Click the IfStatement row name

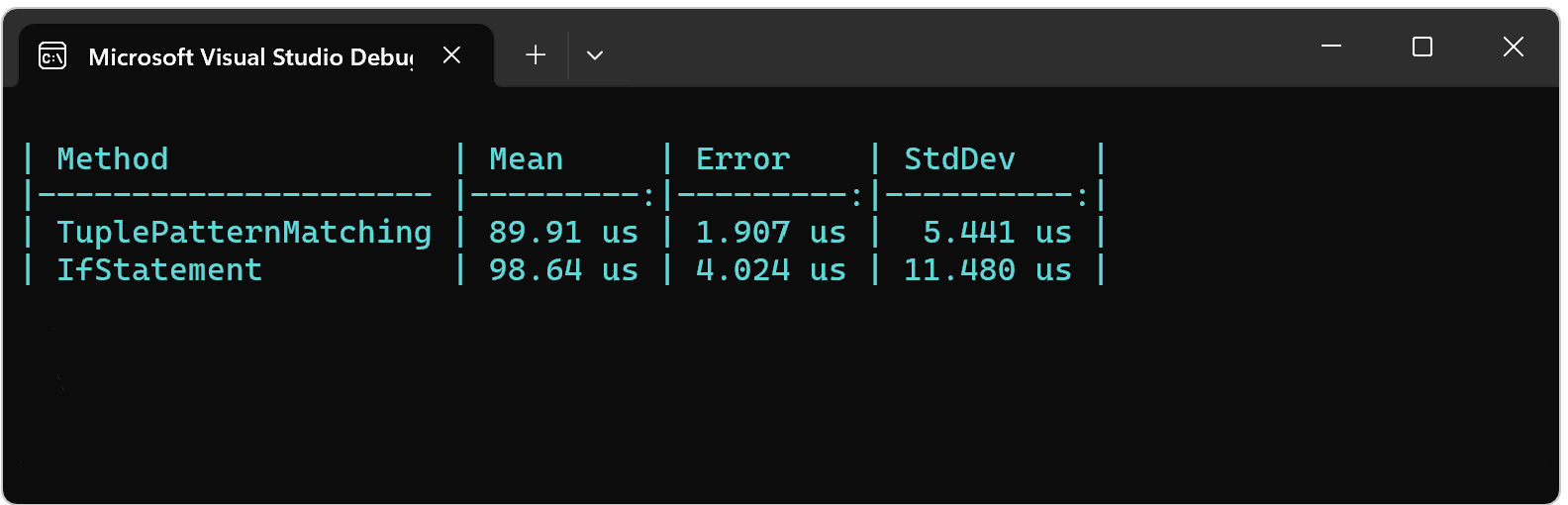click(x=159, y=269)
